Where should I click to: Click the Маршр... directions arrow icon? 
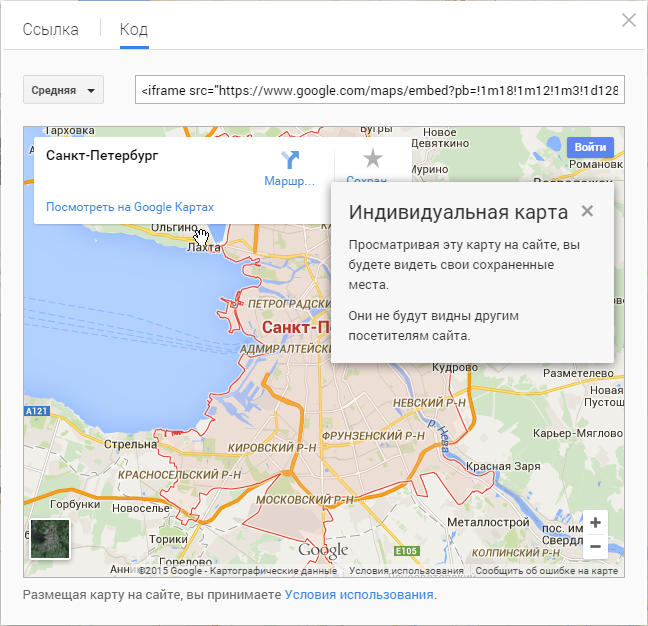[x=290, y=160]
